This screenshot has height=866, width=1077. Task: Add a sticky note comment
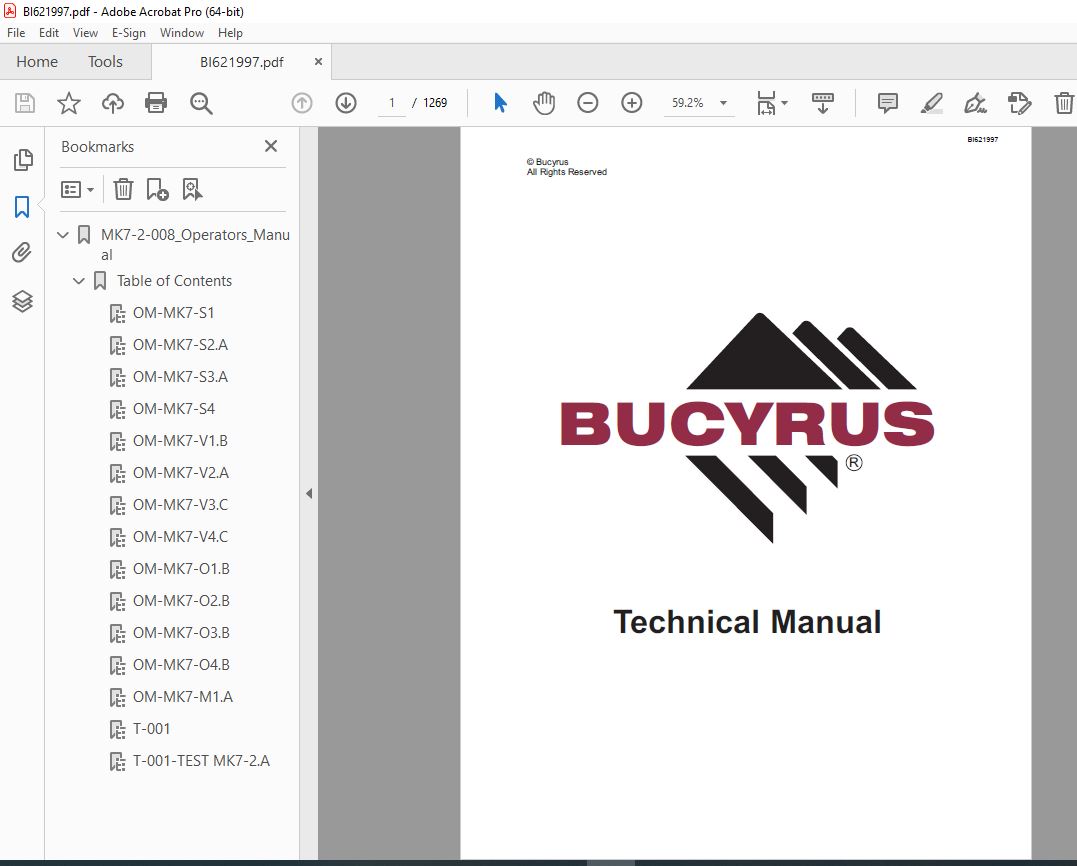pyautogui.click(x=887, y=103)
